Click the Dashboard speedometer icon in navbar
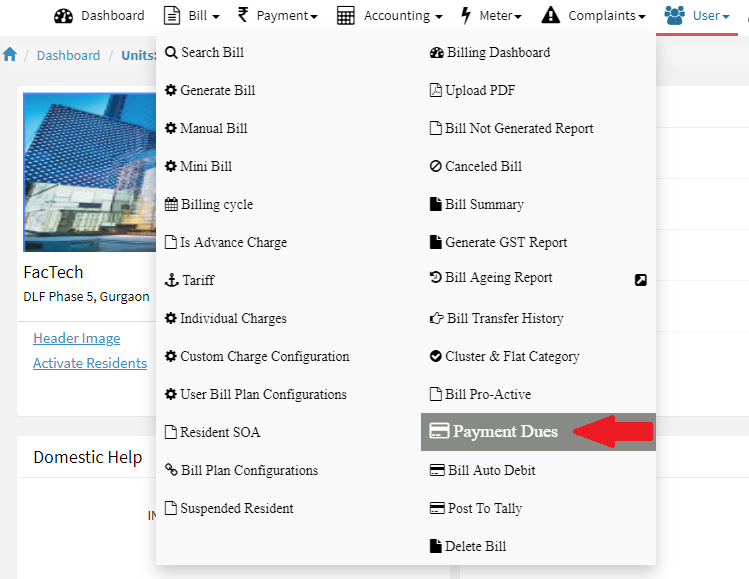Viewport: 749px width, 579px height. coord(64,16)
